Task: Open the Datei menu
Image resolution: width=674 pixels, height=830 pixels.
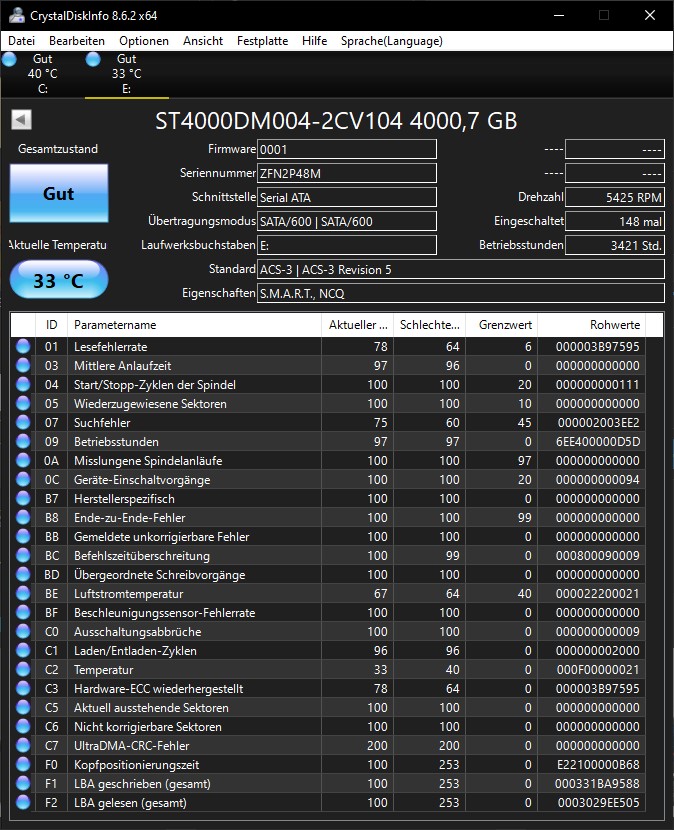Action: 22,41
